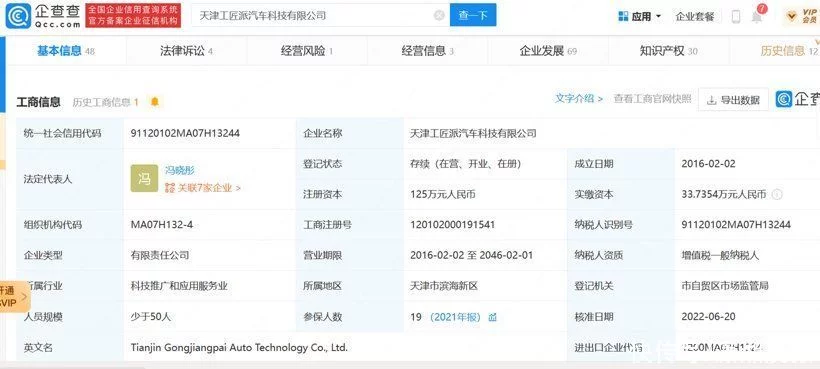Expand the 文字介绍 link

coord(579,98)
